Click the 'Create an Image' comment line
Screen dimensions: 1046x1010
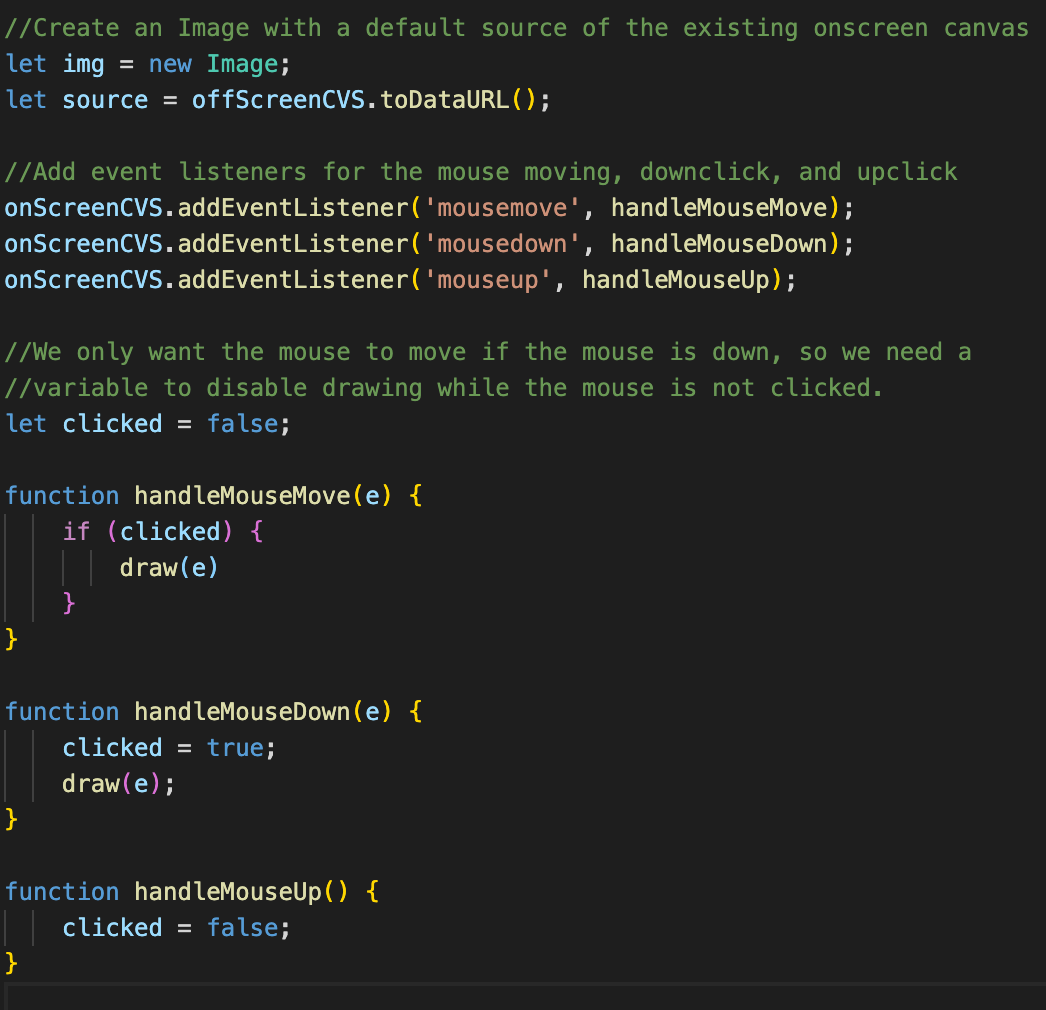point(516,28)
